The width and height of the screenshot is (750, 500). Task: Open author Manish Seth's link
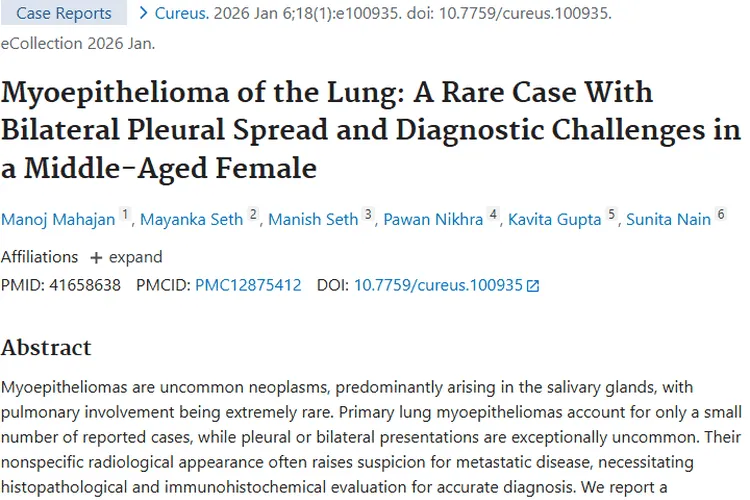(x=313, y=219)
